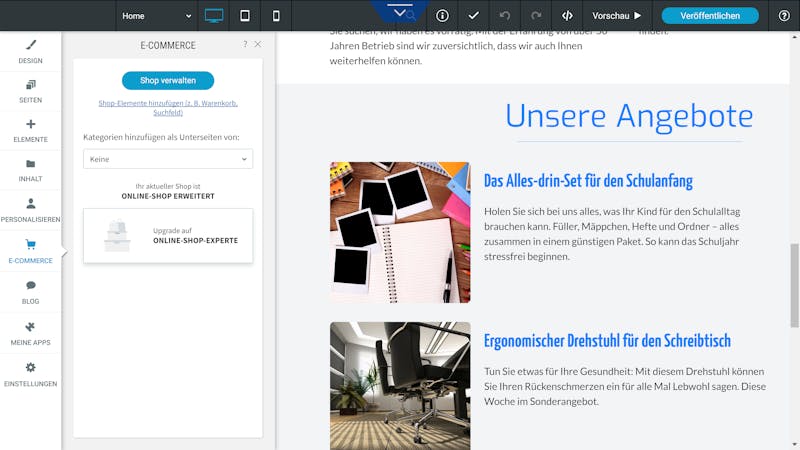Click Shop-Elemente hinzufügen link
The height and width of the screenshot is (450, 800).
(x=168, y=108)
